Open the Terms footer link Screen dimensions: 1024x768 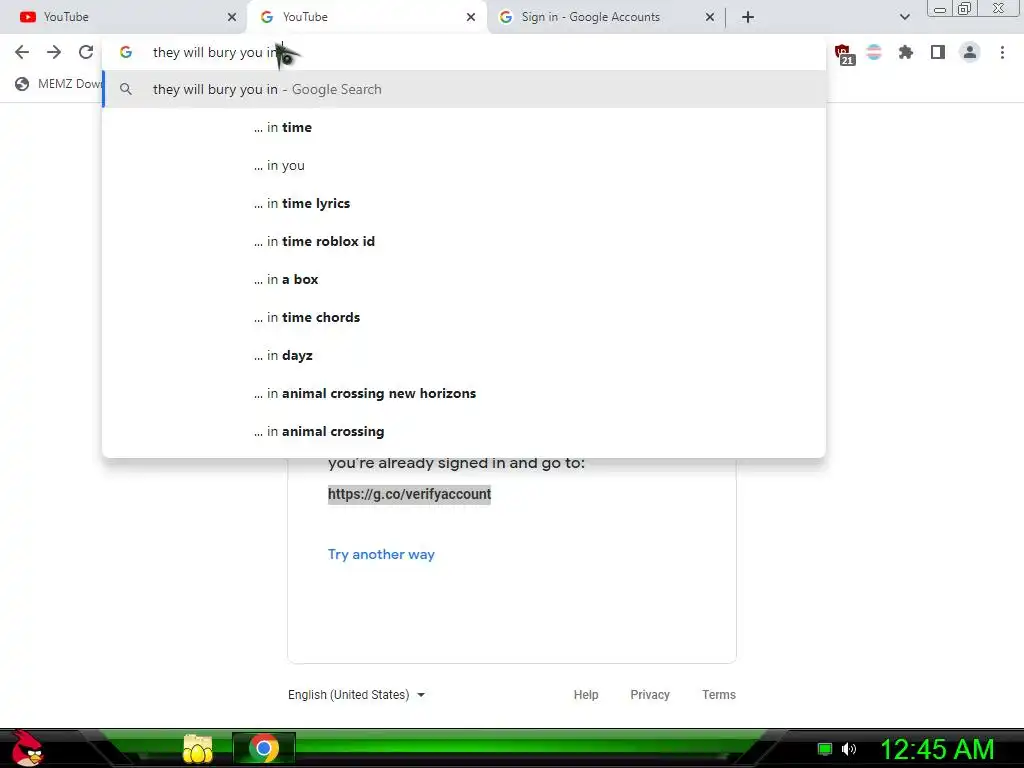[x=719, y=695]
